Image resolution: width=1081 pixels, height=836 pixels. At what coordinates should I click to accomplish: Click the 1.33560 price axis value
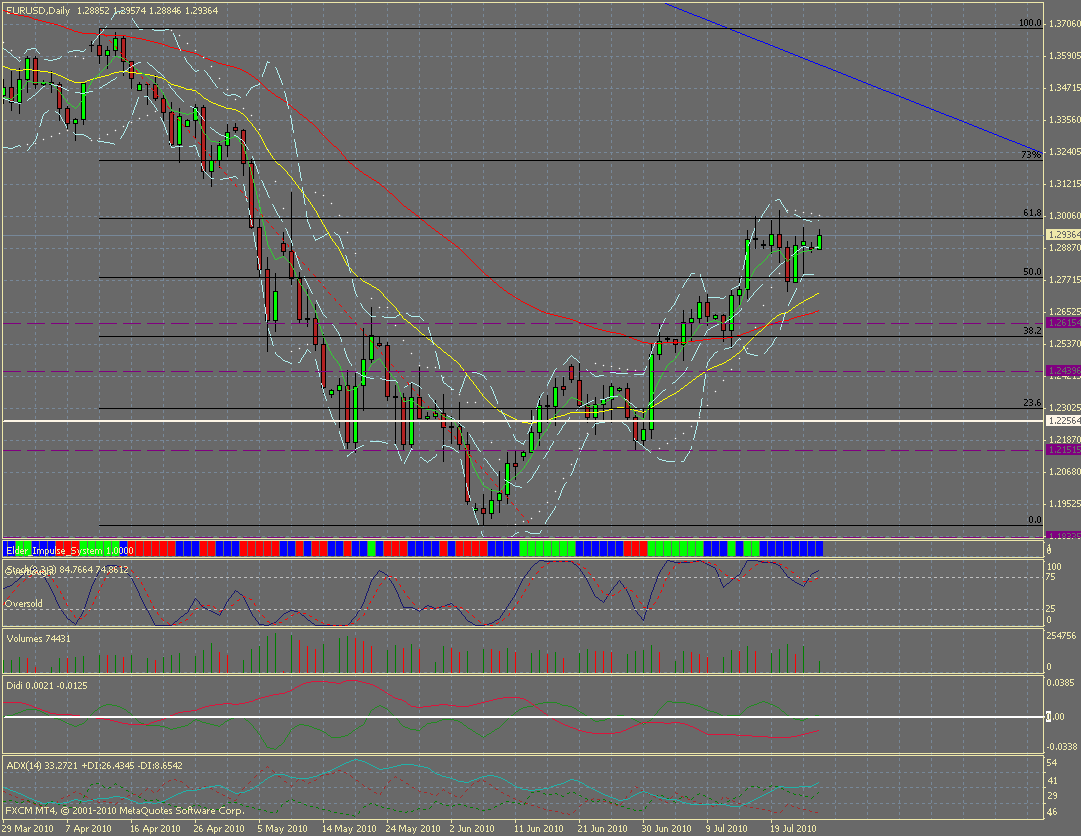click(x=1064, y=119)
